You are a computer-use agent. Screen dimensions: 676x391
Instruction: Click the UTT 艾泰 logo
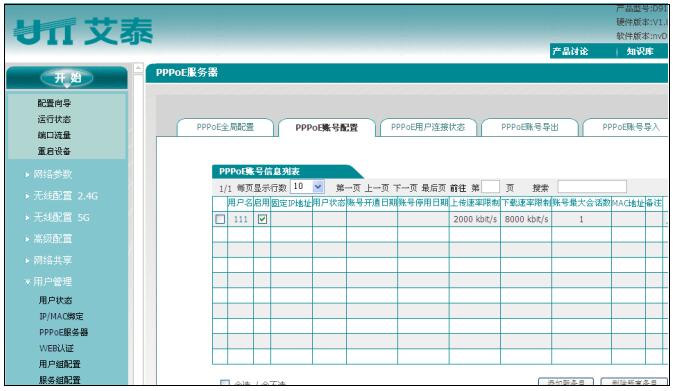pos(83,31)
